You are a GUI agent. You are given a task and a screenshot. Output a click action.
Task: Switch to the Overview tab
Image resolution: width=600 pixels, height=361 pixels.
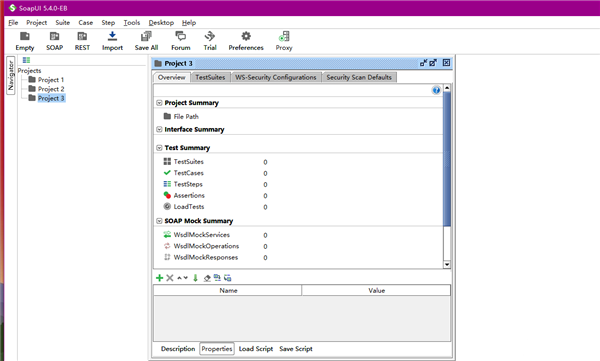pos(171,77)
